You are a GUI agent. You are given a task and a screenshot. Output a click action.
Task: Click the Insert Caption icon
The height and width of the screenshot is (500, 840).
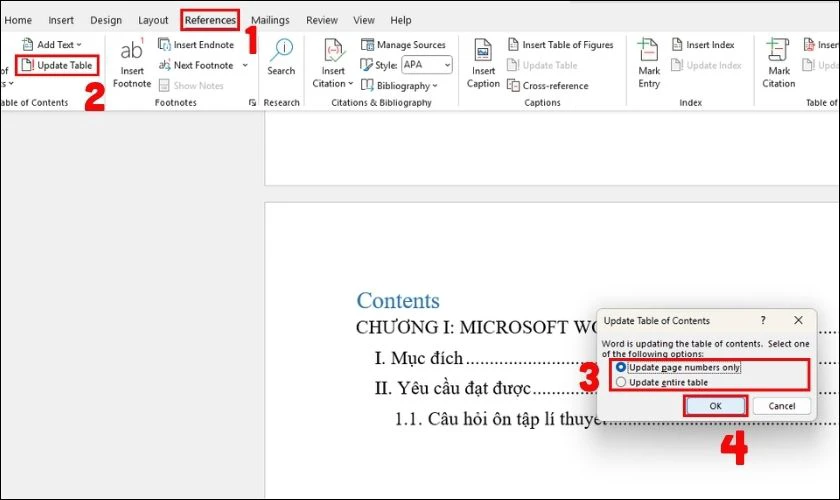(483, 52)
